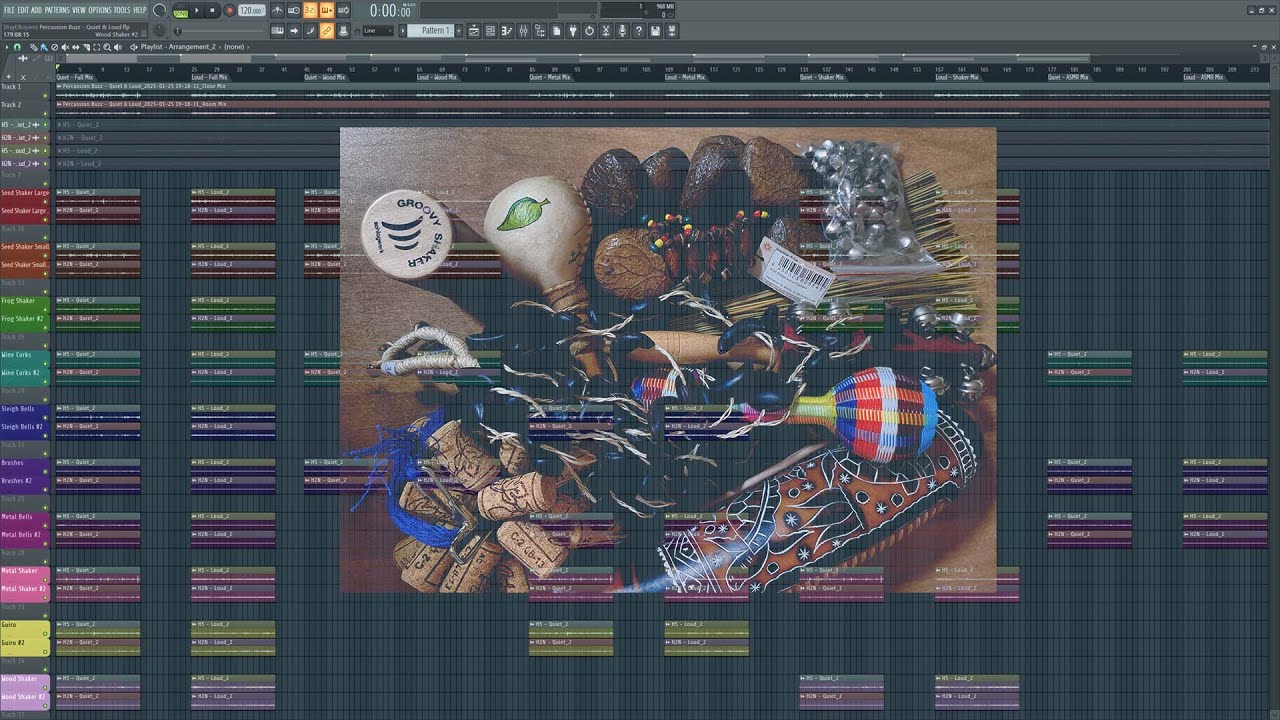Click the 'Quiet - Full Mix' timeline marker
Image resolution: width=1280 pixels, height=720 pixels.
click(75, 77)
